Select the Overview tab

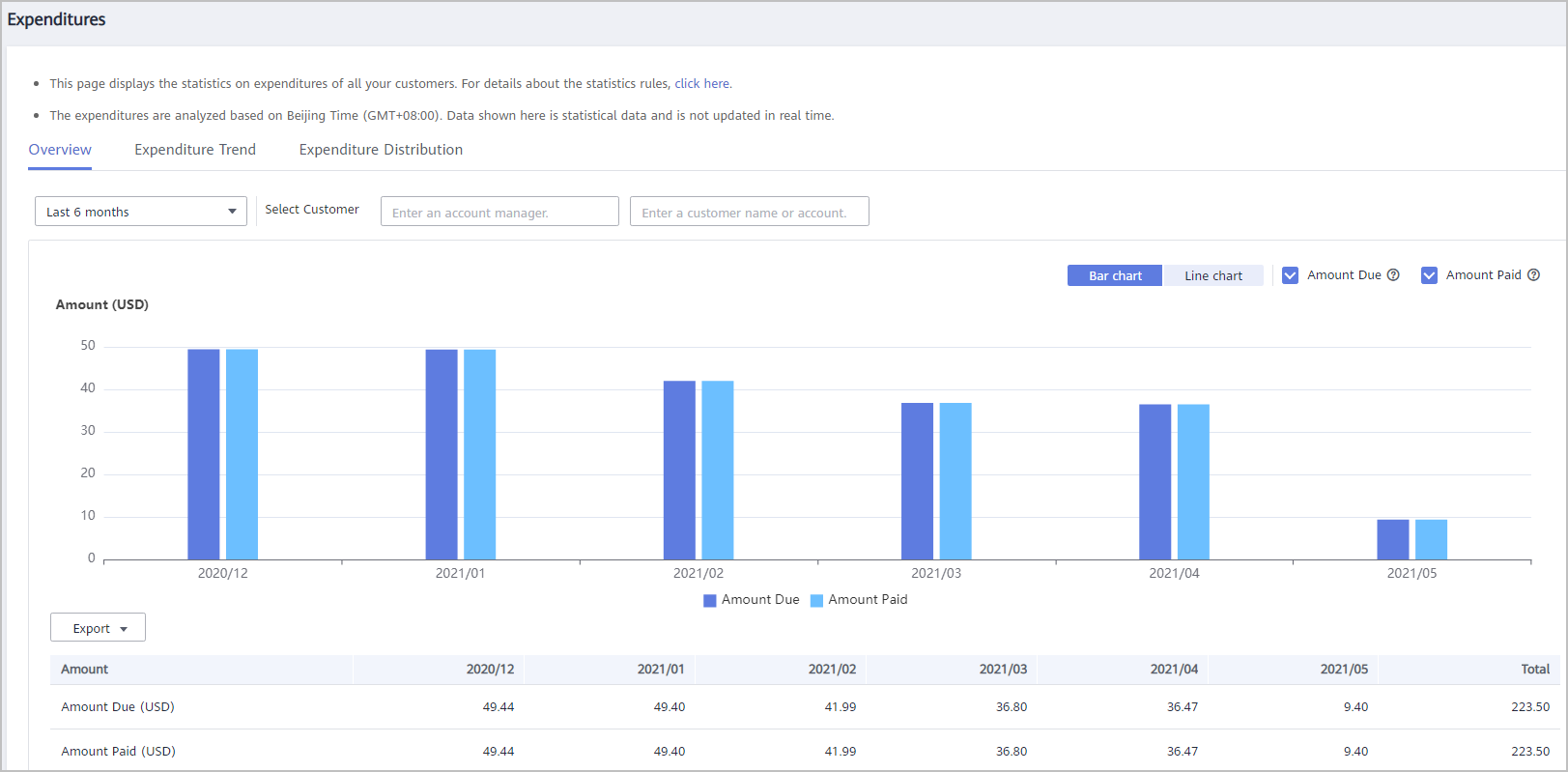(60, 150)
